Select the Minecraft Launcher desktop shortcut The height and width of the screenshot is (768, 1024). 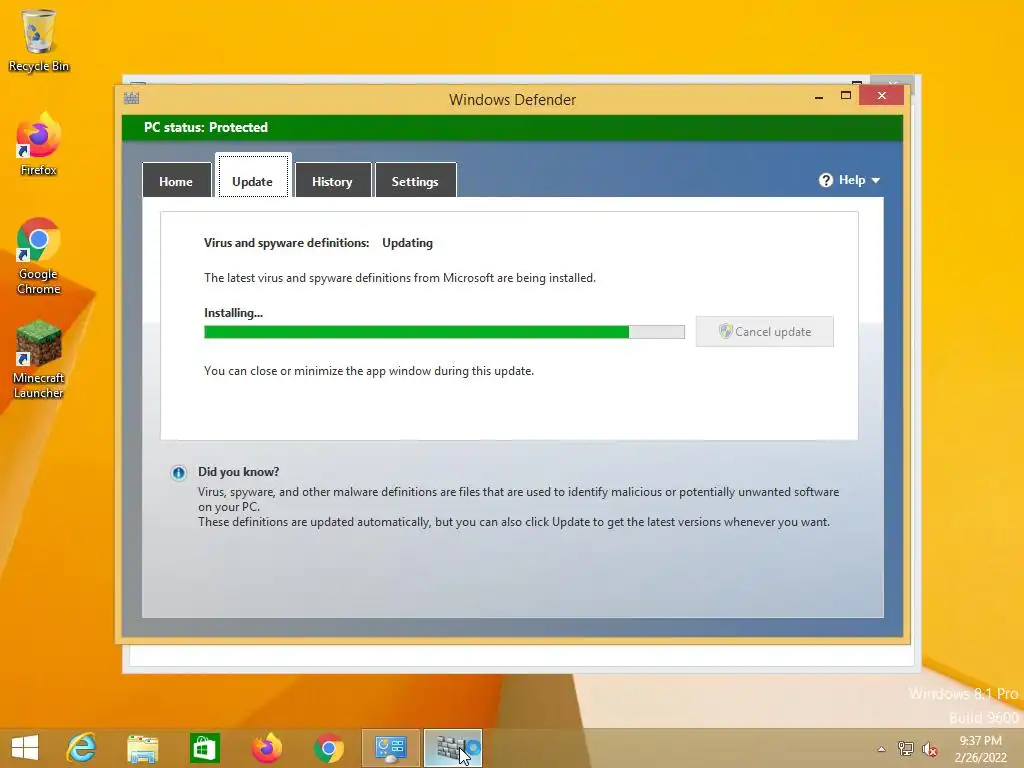[39, 359]
